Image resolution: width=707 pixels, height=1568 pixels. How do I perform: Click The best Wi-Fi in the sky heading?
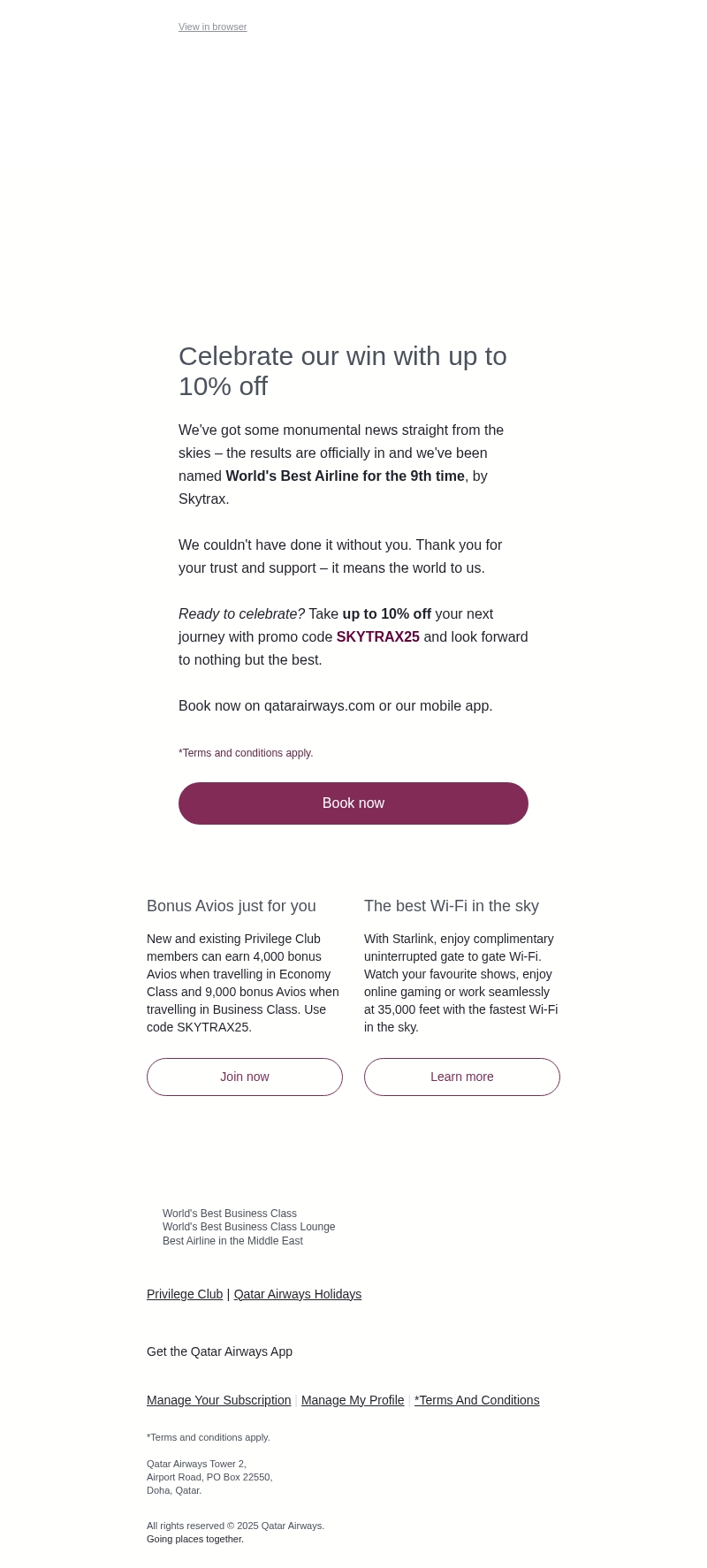[452, 906]
